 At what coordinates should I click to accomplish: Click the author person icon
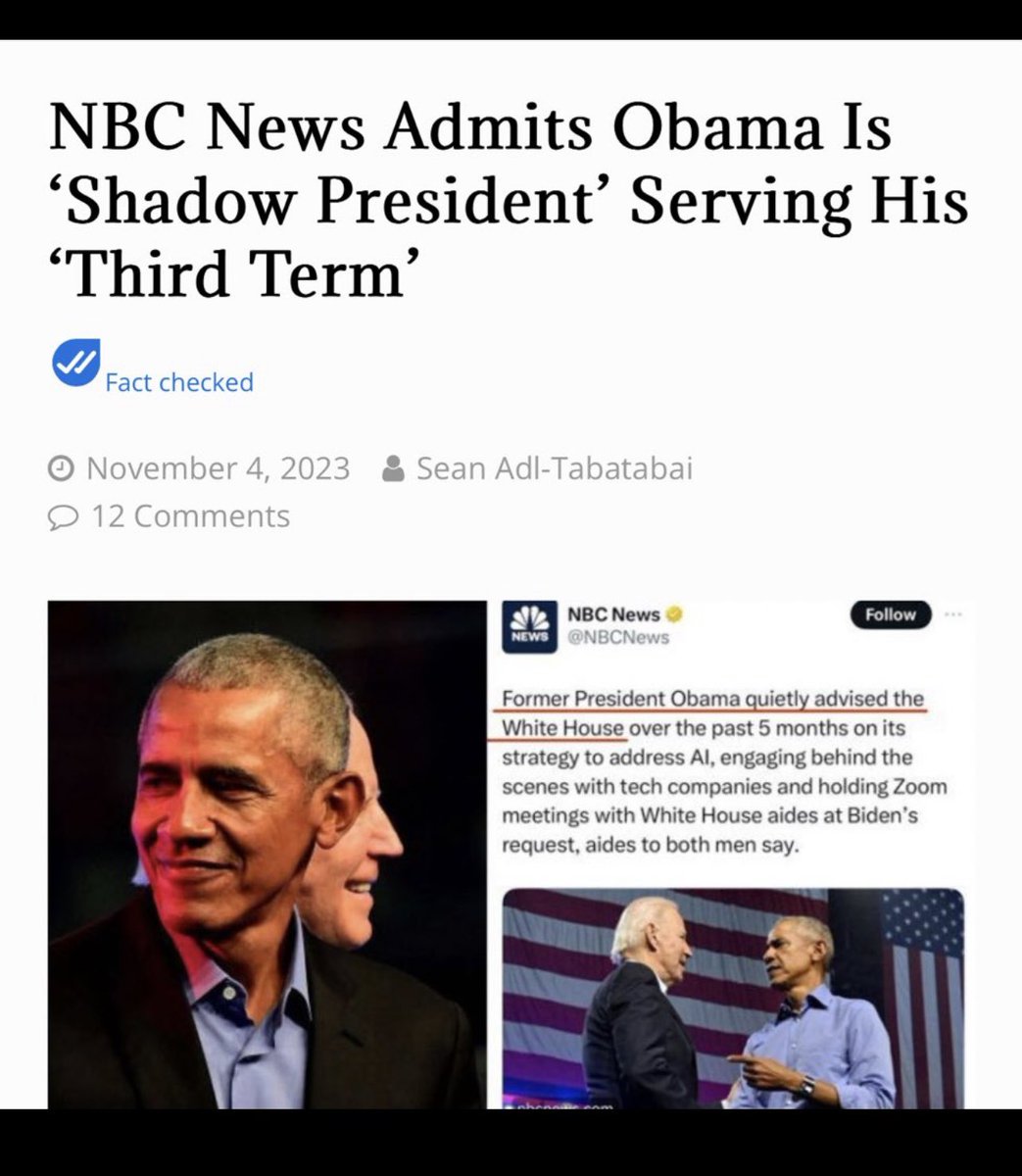click(x=393, y=468)
